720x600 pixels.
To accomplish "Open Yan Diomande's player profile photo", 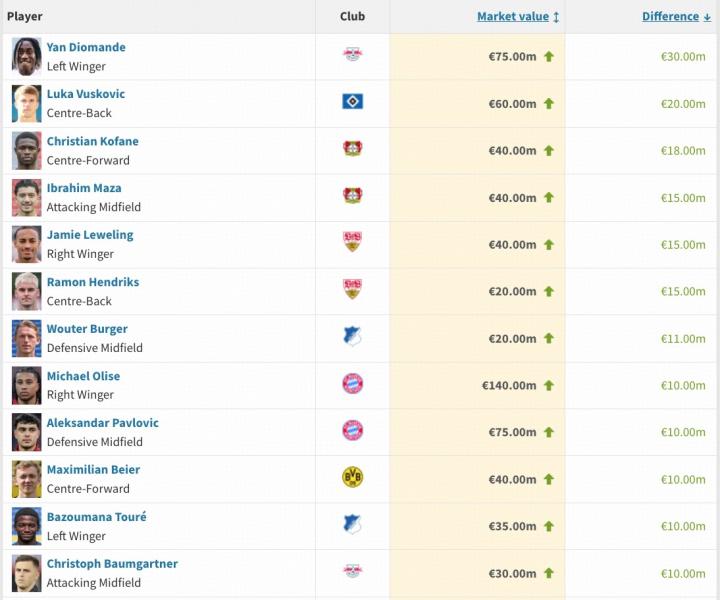I will coord(26,57).
